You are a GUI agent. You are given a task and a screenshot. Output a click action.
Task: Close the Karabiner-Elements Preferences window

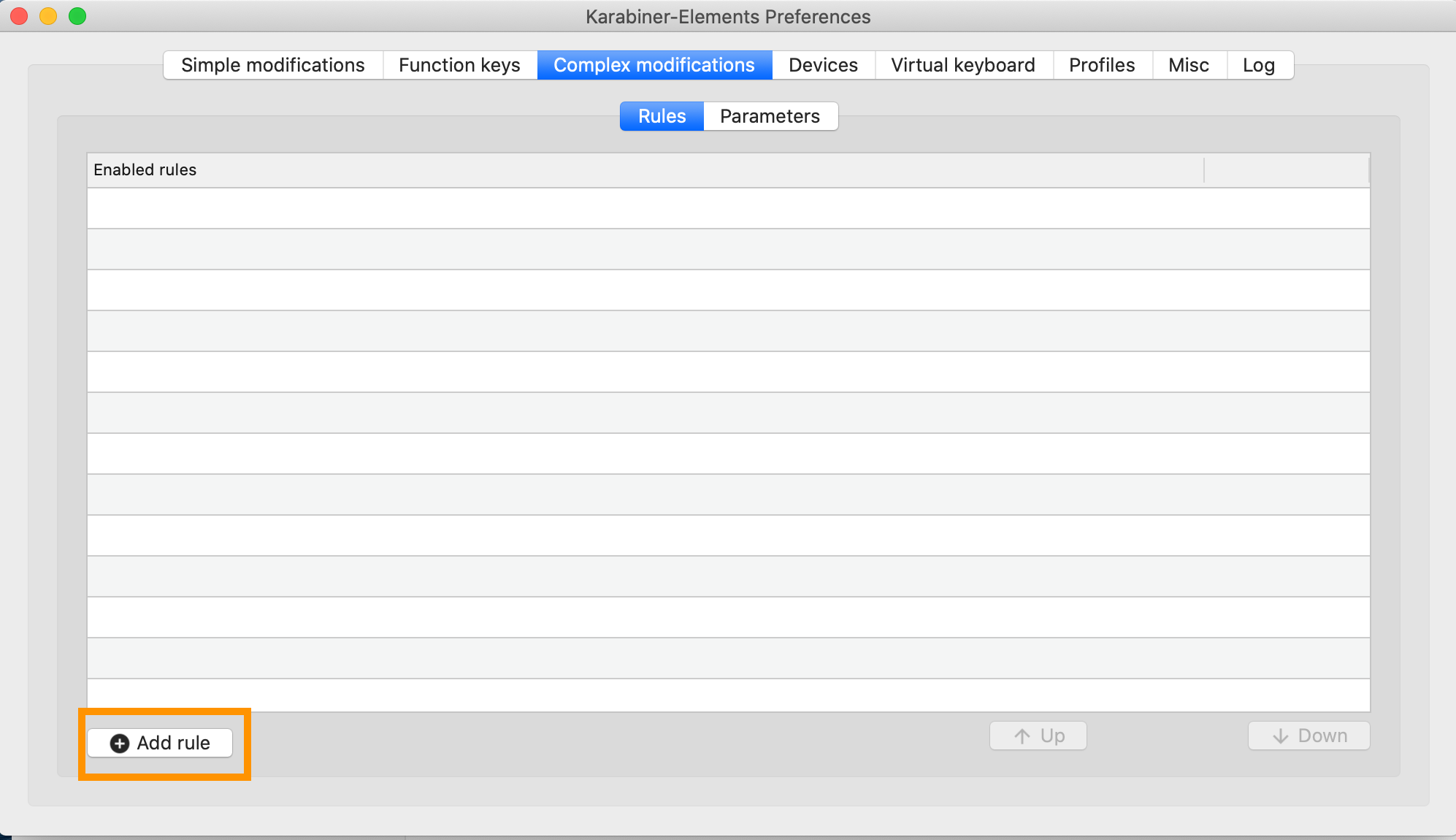pos(19,16)
